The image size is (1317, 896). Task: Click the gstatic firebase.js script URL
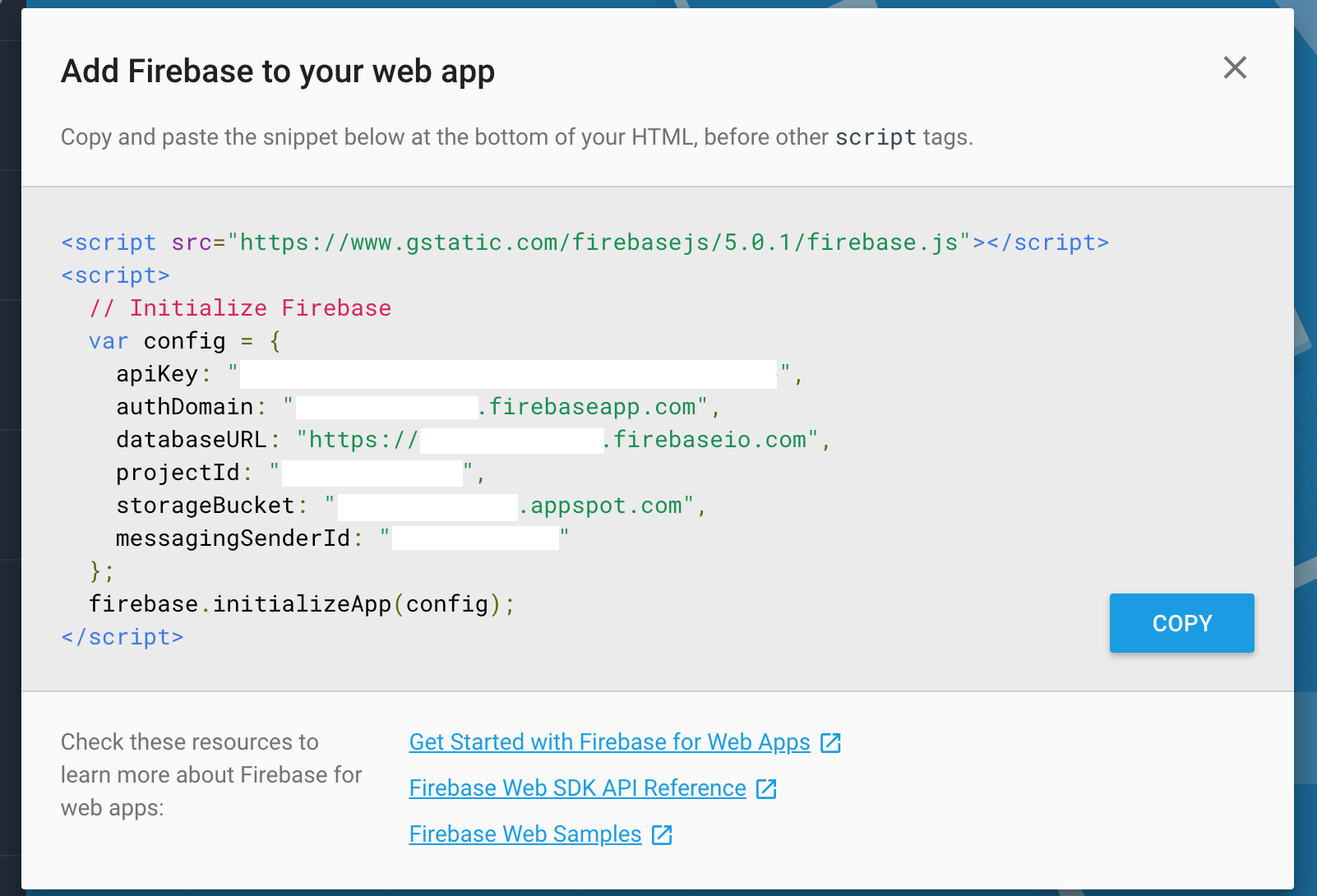(599, 242)
